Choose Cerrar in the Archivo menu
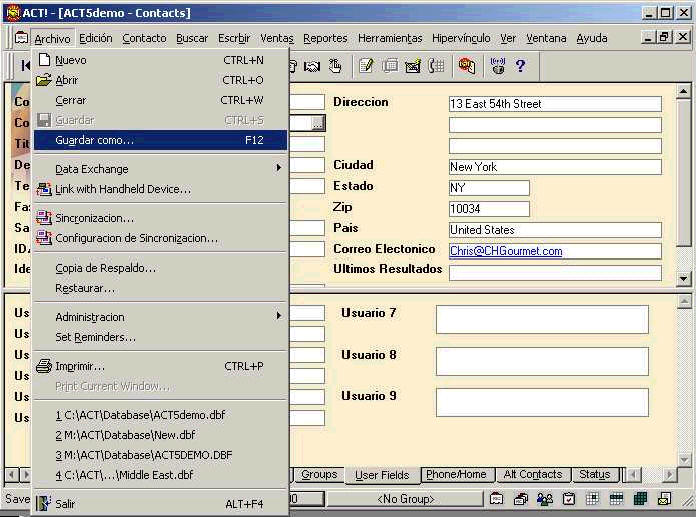 (161, 100)
